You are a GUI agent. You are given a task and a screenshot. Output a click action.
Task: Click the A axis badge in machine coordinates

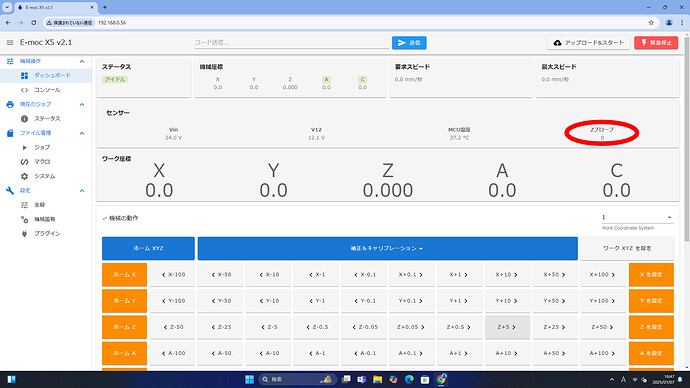[326, 80]
